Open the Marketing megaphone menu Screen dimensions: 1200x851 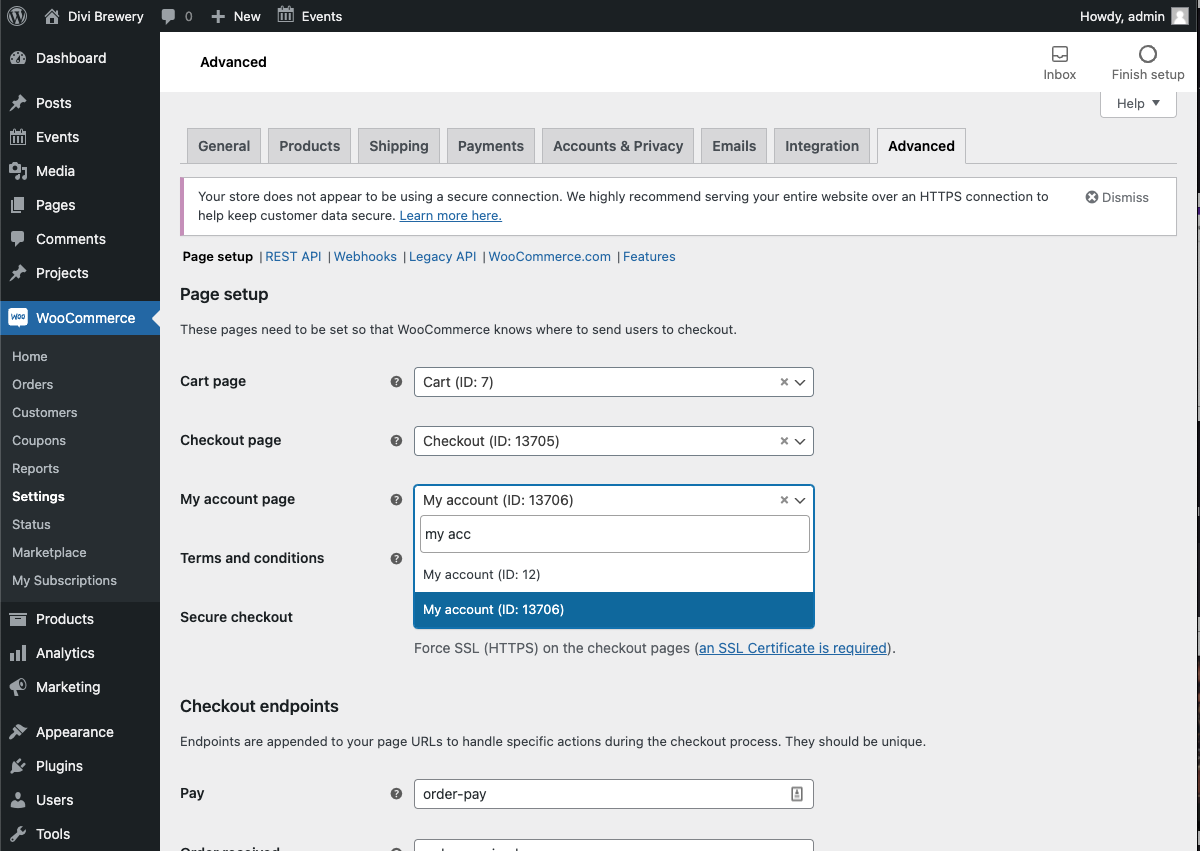(x=80, y=687)
